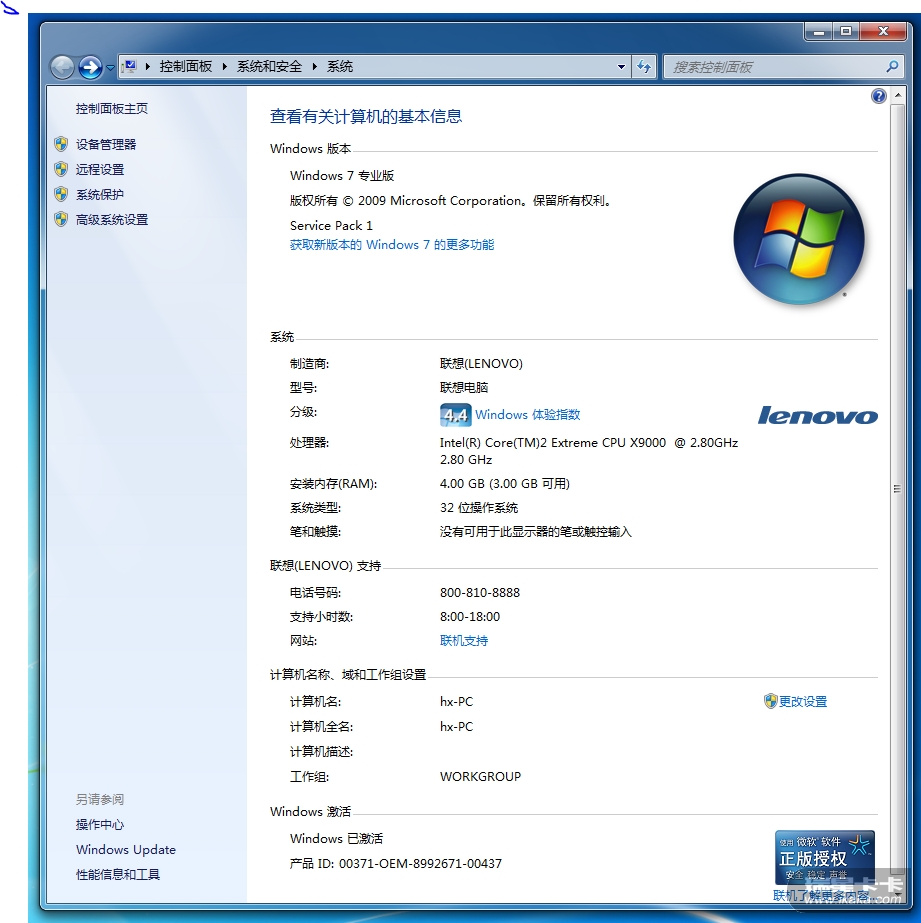Click the 计算机名 value hx-PC
Viewport: 921px width, 923px height.
[456, 702]
